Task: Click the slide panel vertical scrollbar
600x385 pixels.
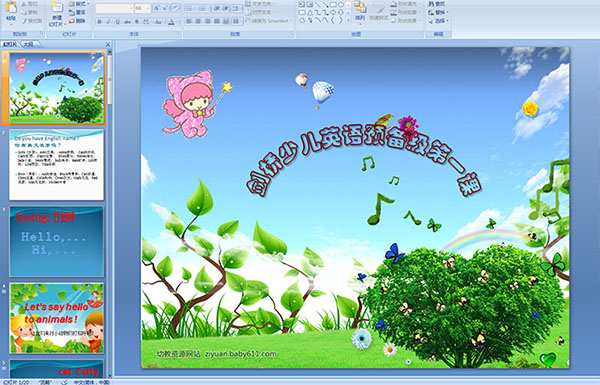Action: tap(110, 214)
